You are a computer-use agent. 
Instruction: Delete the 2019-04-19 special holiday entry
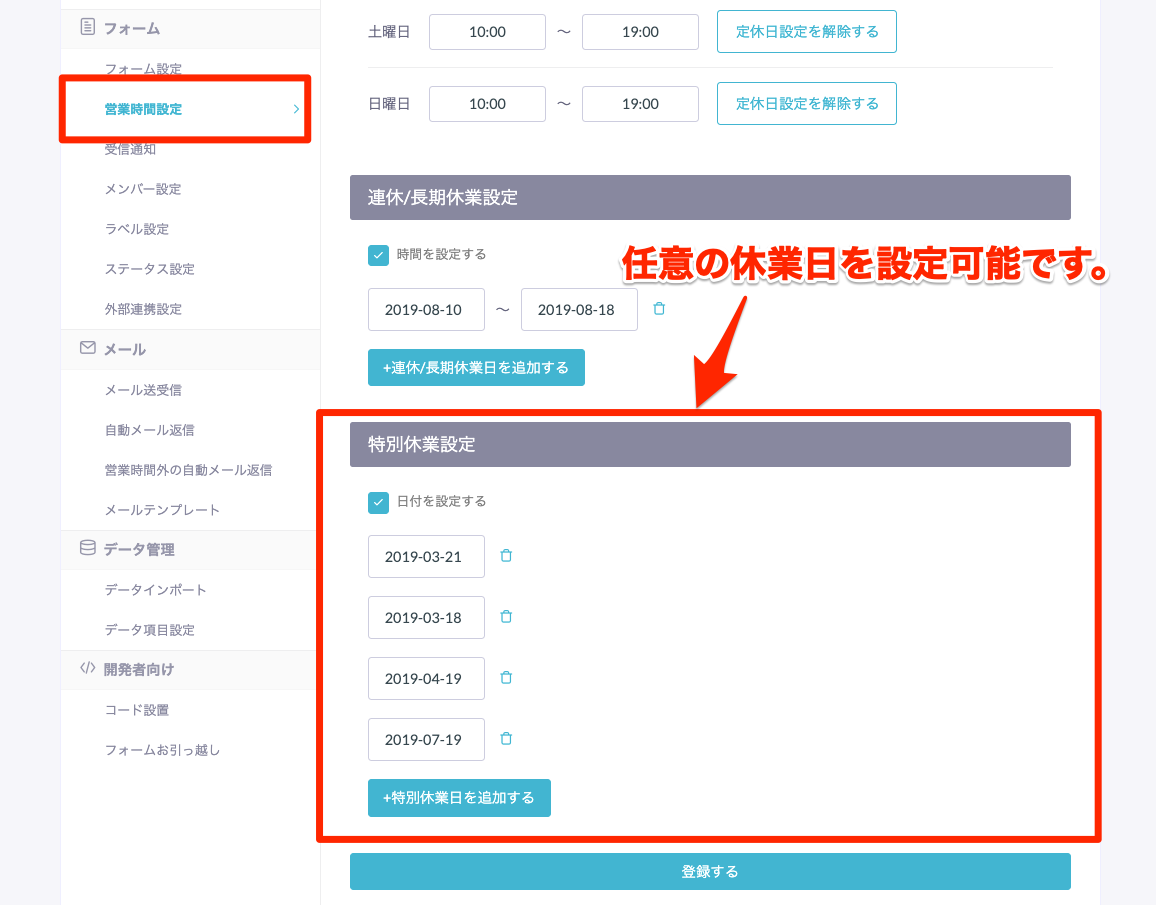point(506,678)
